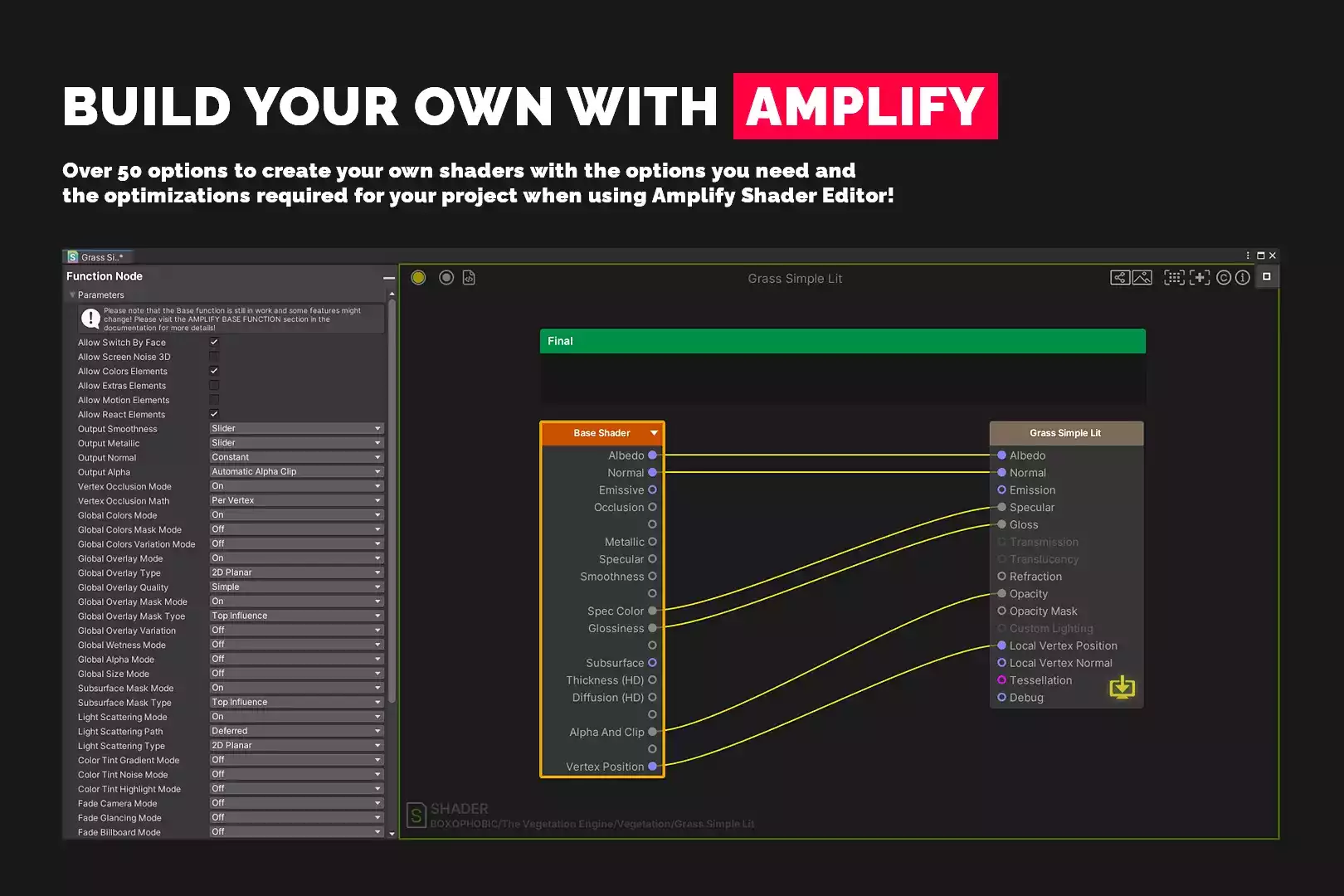Open Output Alpha dropdown
Image resolution: width=1344 pixels, height=896 pixels.
(x=296, y=472)
